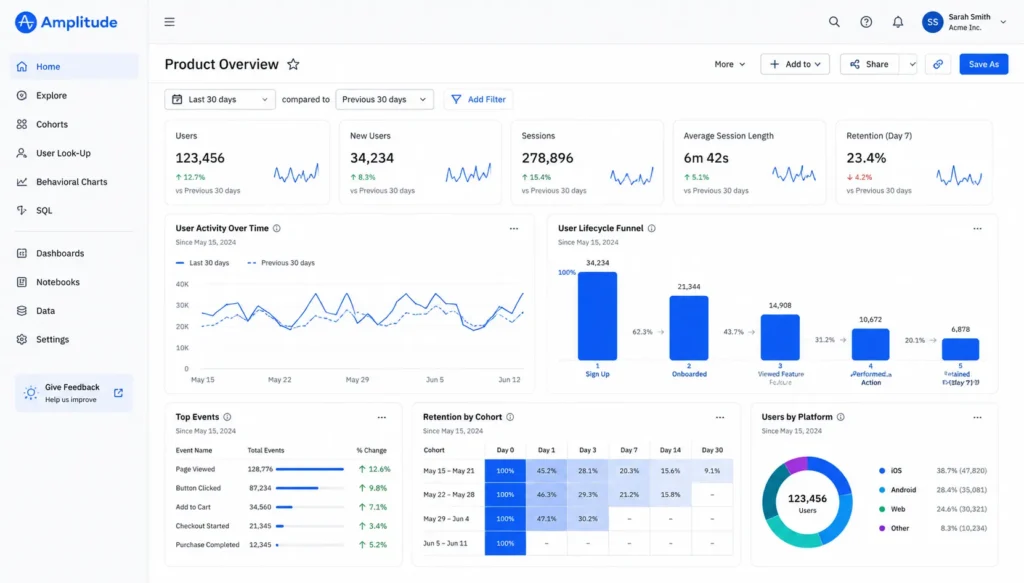Click the Settings gear icon

22,339
